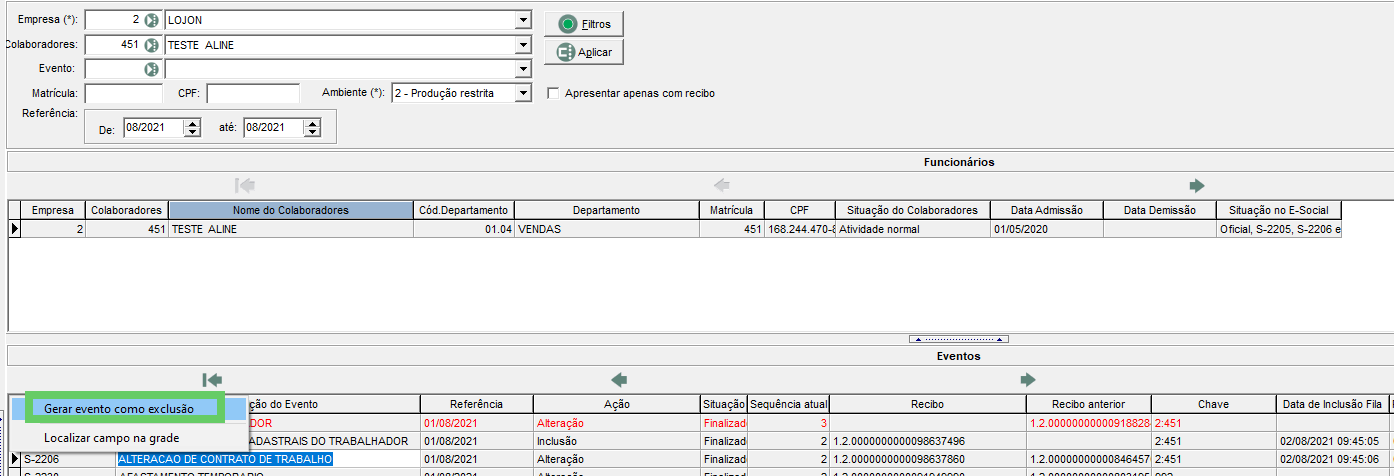Select the Atividade normal cell
Screen dimensions: 1394x476
click(x=912, y=228)
